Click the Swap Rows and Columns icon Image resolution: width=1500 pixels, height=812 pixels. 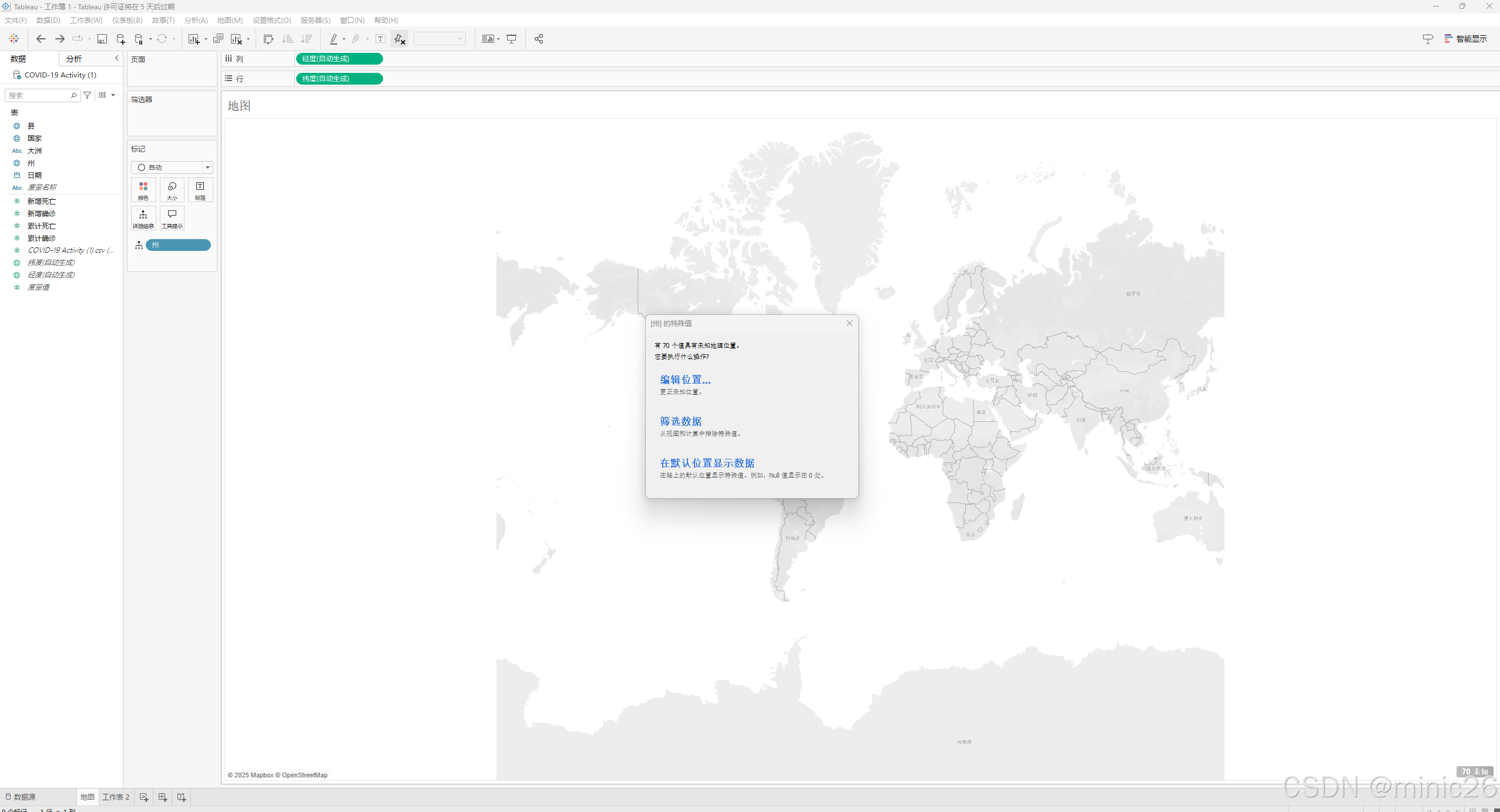269,39
